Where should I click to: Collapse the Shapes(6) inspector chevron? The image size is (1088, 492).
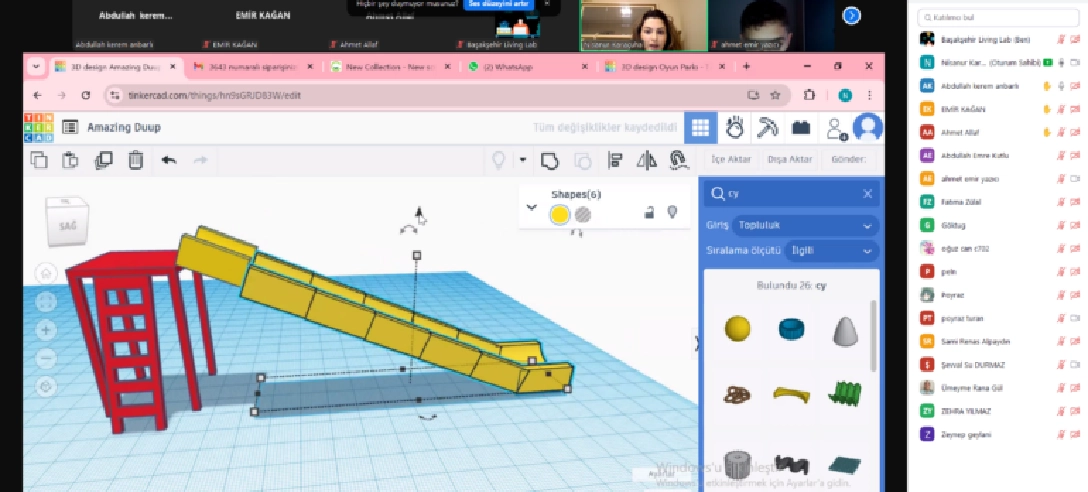pyautogui.click(x=532, y=207)
